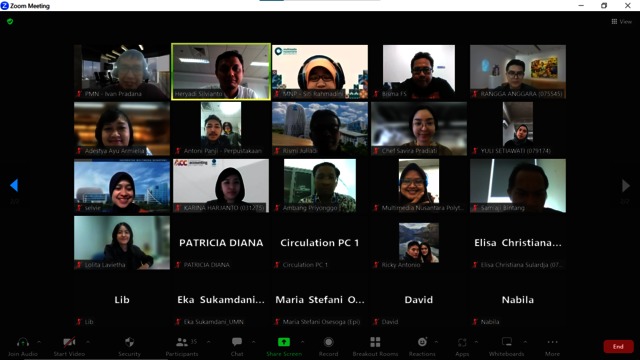640x360 pixels.
Task: Expand the Reactions options arrow
Action: (x=436, y=342)
